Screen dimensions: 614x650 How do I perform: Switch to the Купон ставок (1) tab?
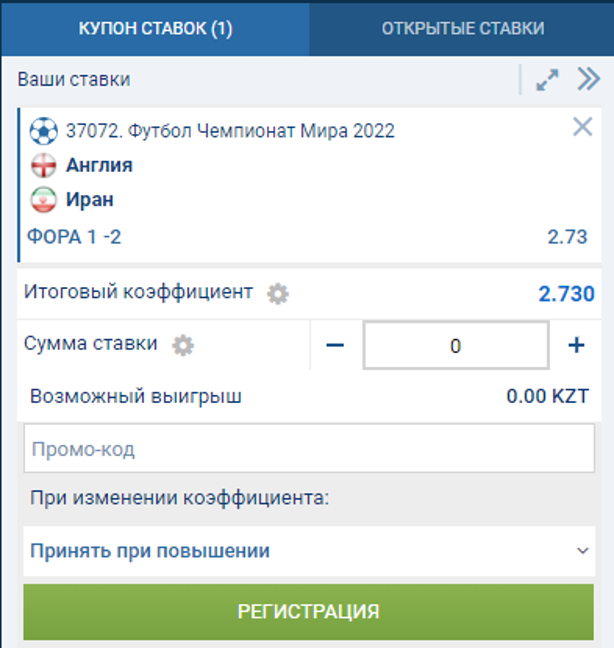pos(155,28)
